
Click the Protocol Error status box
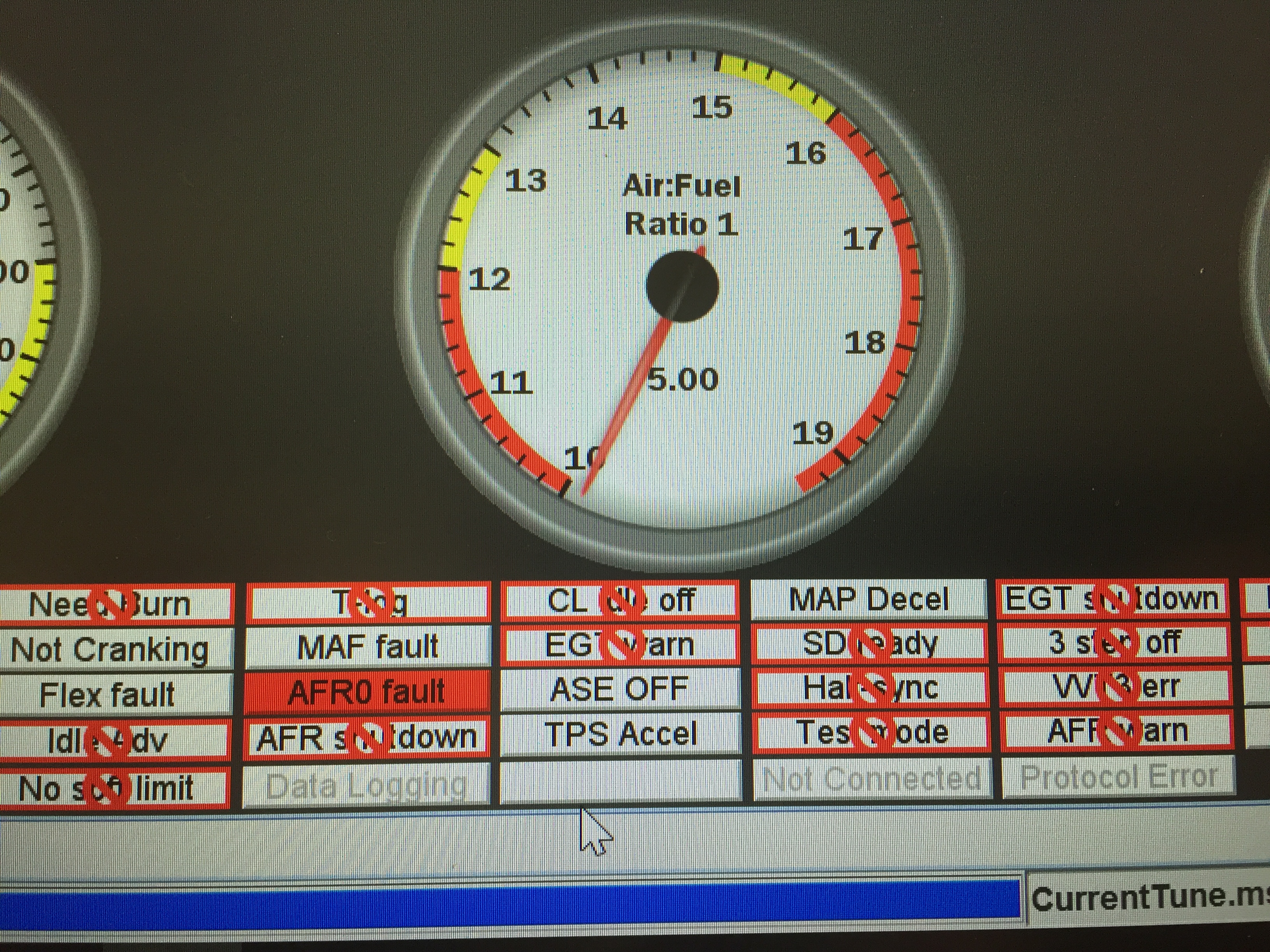point(1118,777)
